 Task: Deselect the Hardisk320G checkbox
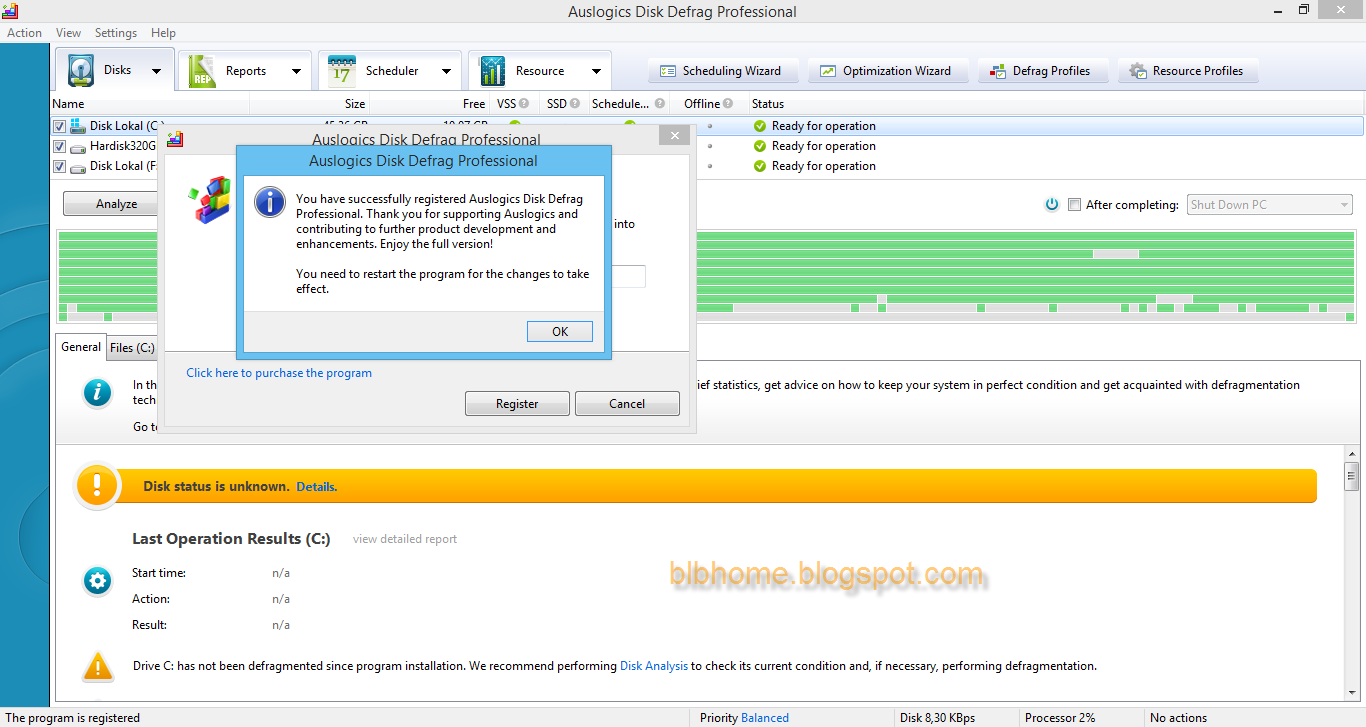[59, 145]
